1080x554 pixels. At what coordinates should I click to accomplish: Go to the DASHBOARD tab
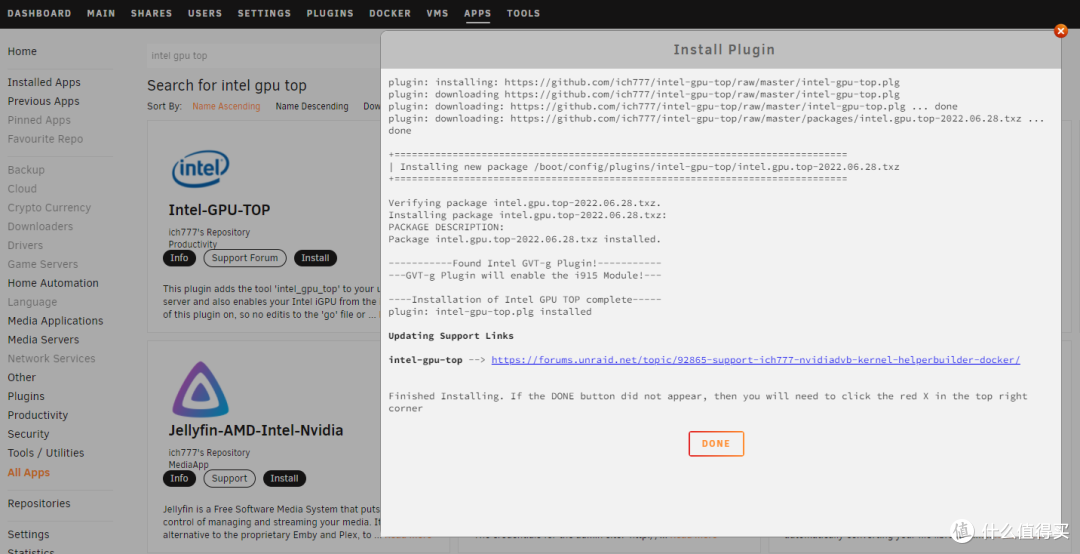[x=40, y=13]
